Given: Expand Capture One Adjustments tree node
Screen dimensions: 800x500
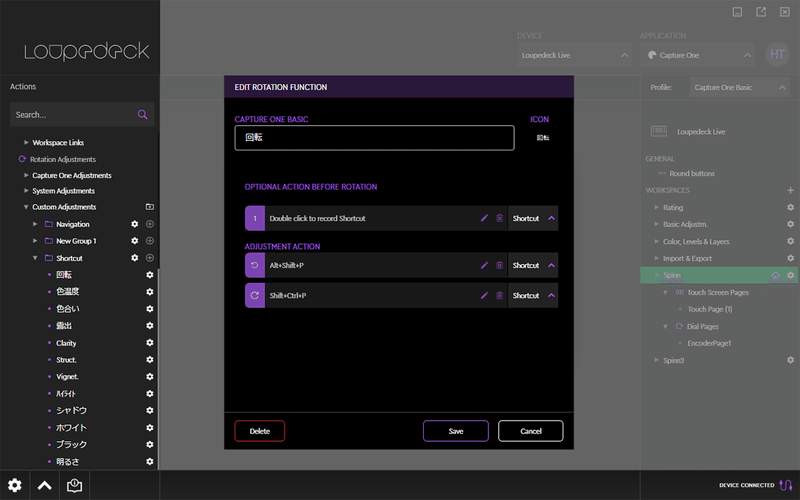Looking at the screenshot, I should [26, 175].
